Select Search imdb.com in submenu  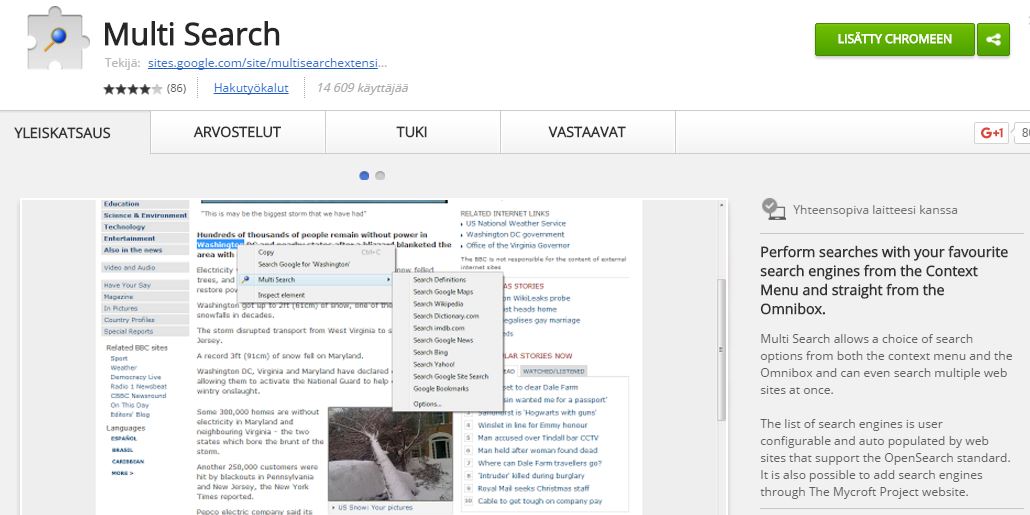(x=439, y=328)
